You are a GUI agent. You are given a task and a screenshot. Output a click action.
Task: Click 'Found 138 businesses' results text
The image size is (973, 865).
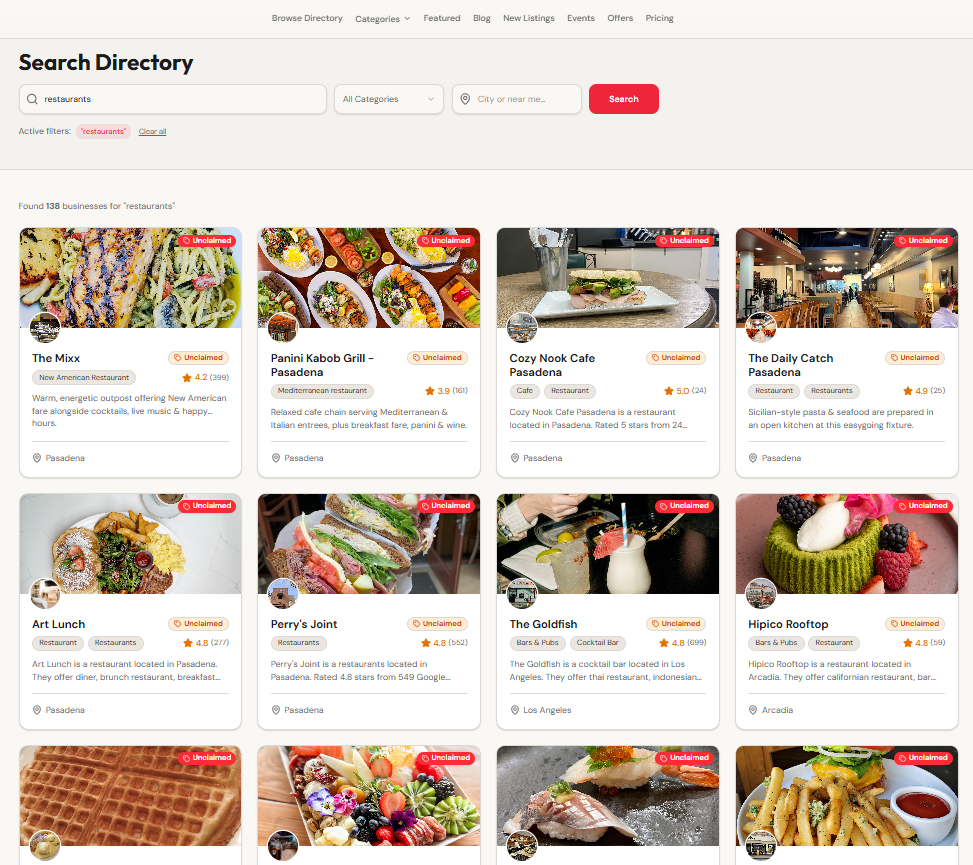(97, 206)
